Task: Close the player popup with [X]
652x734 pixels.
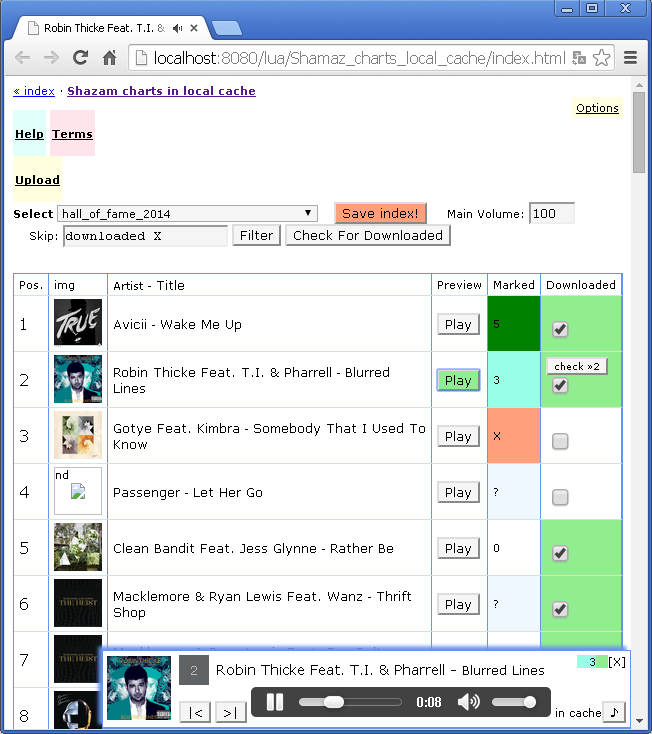Action: click(616, 662)
